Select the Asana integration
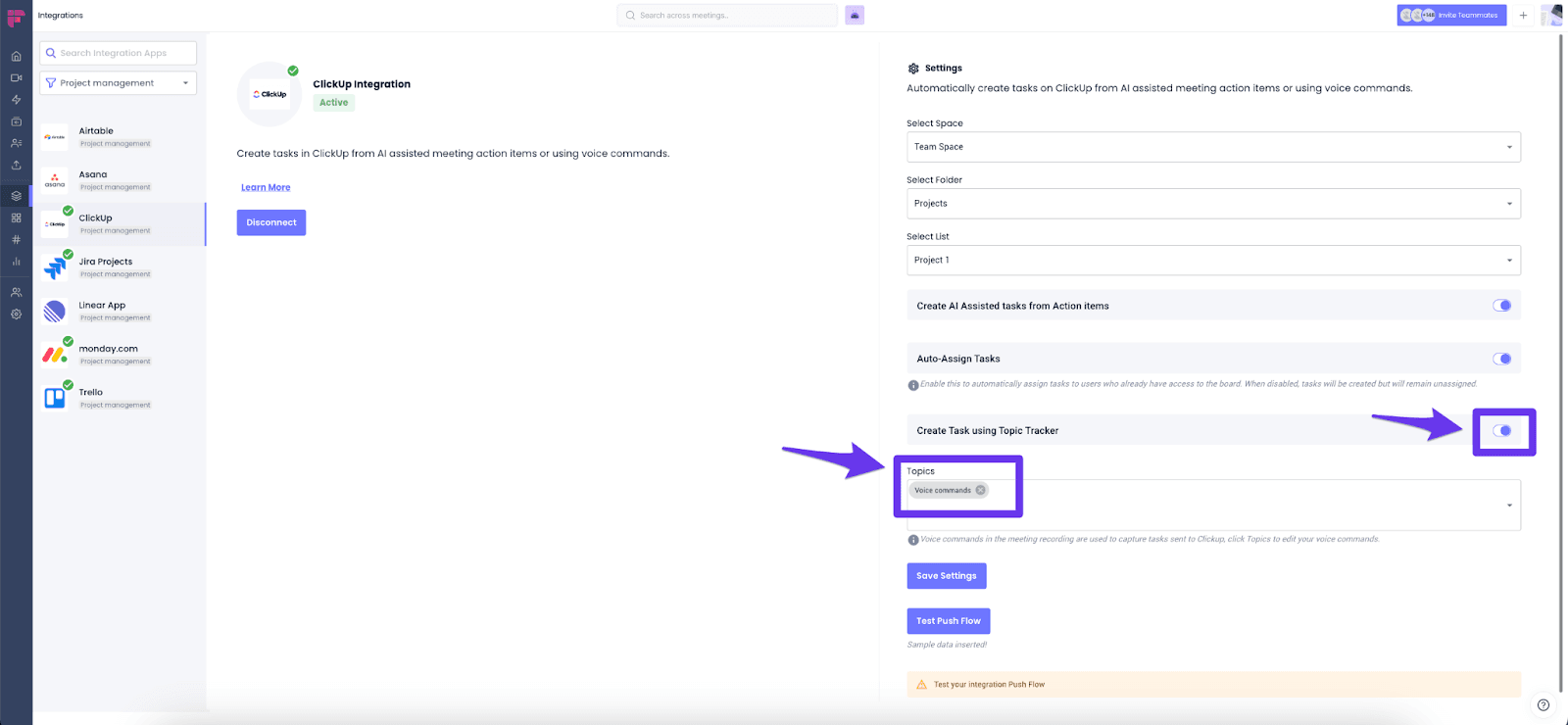 pyautogui.click(x=120, y=180)
